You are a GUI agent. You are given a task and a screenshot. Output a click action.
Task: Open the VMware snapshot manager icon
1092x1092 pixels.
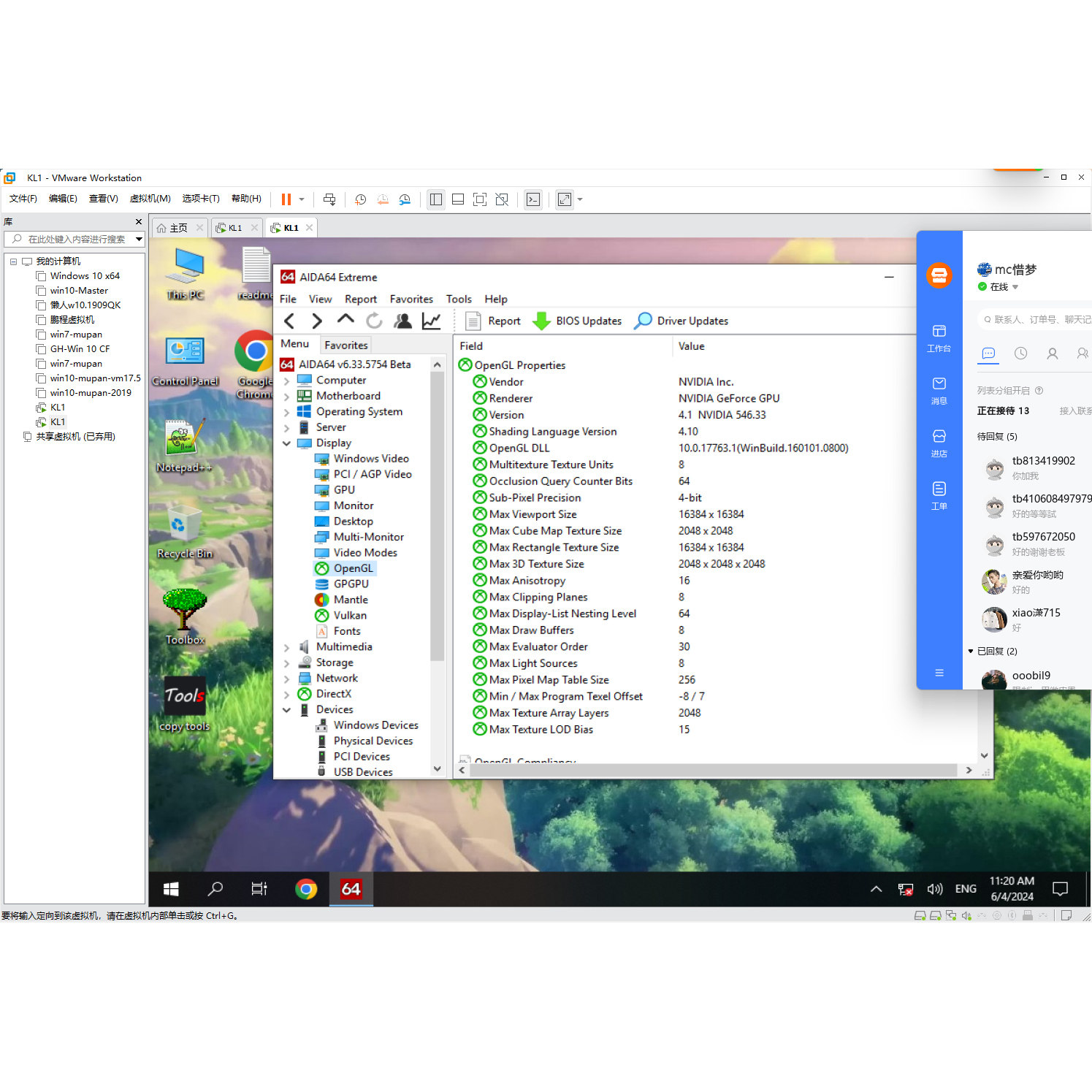[405, 199]
